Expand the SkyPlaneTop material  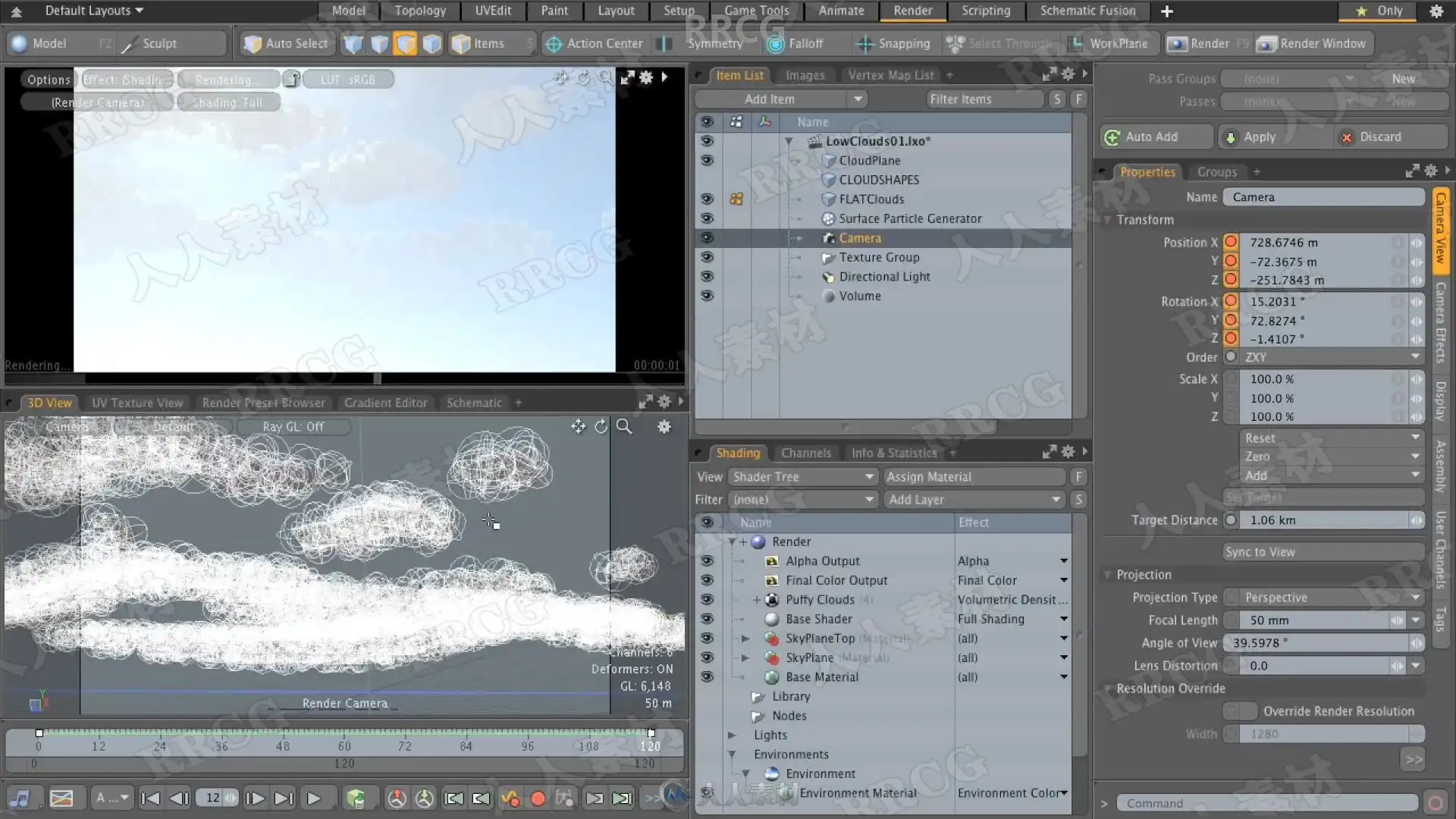click(x=745, y=639)
